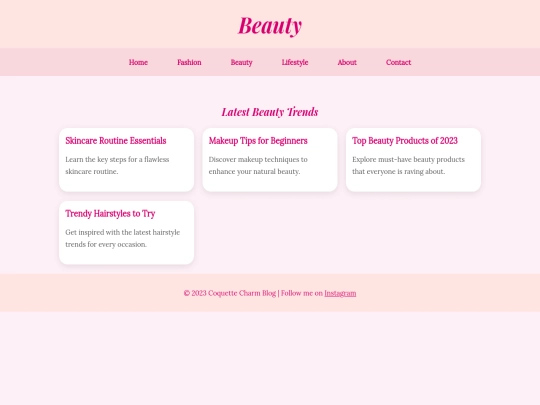
Task: Click the flawless skincare routine description
Action: coord(117,165)
